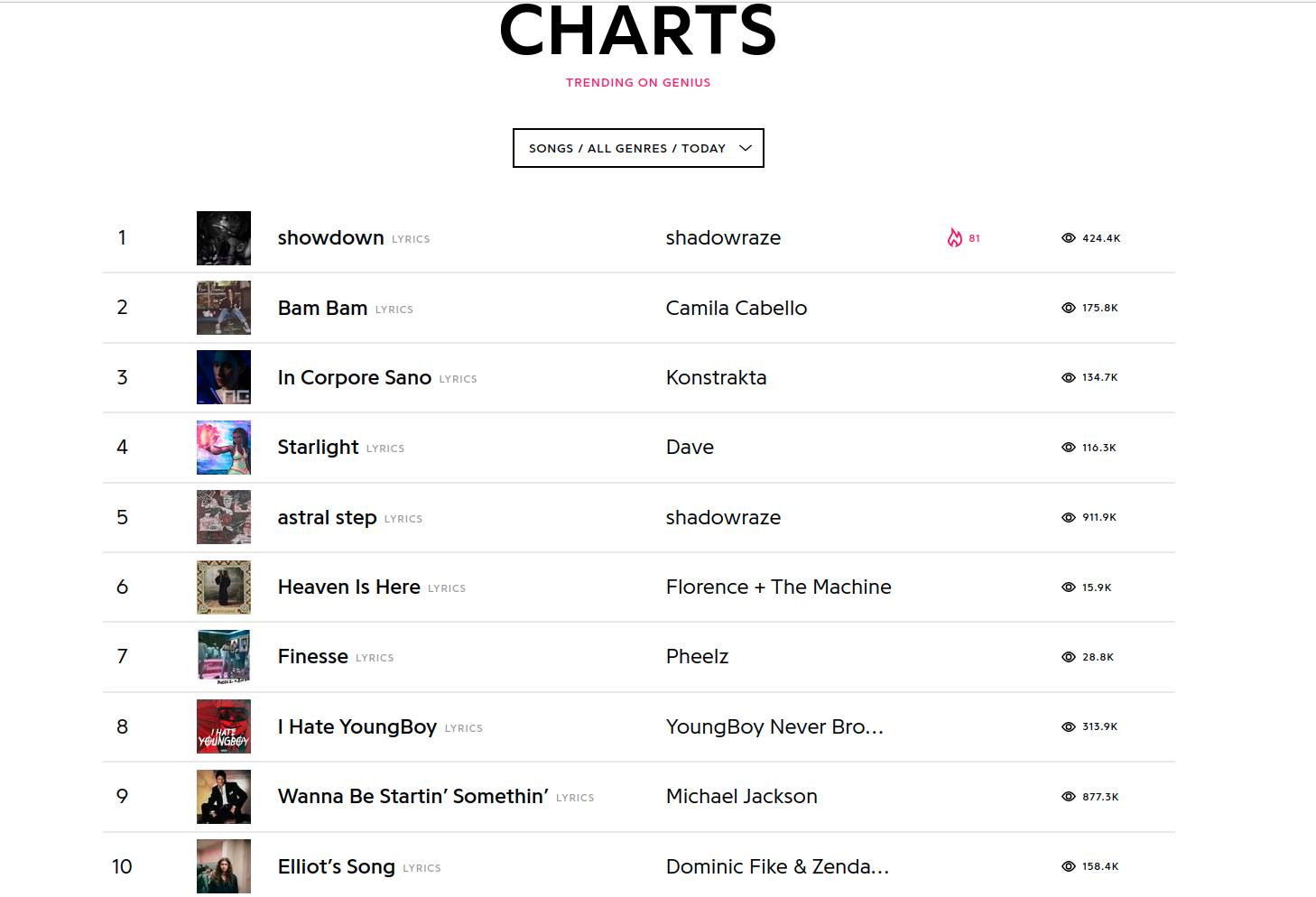
Task: Click the eye views icon for Bam Bam
Action: pyautogui.click(x=1069, y=308)
